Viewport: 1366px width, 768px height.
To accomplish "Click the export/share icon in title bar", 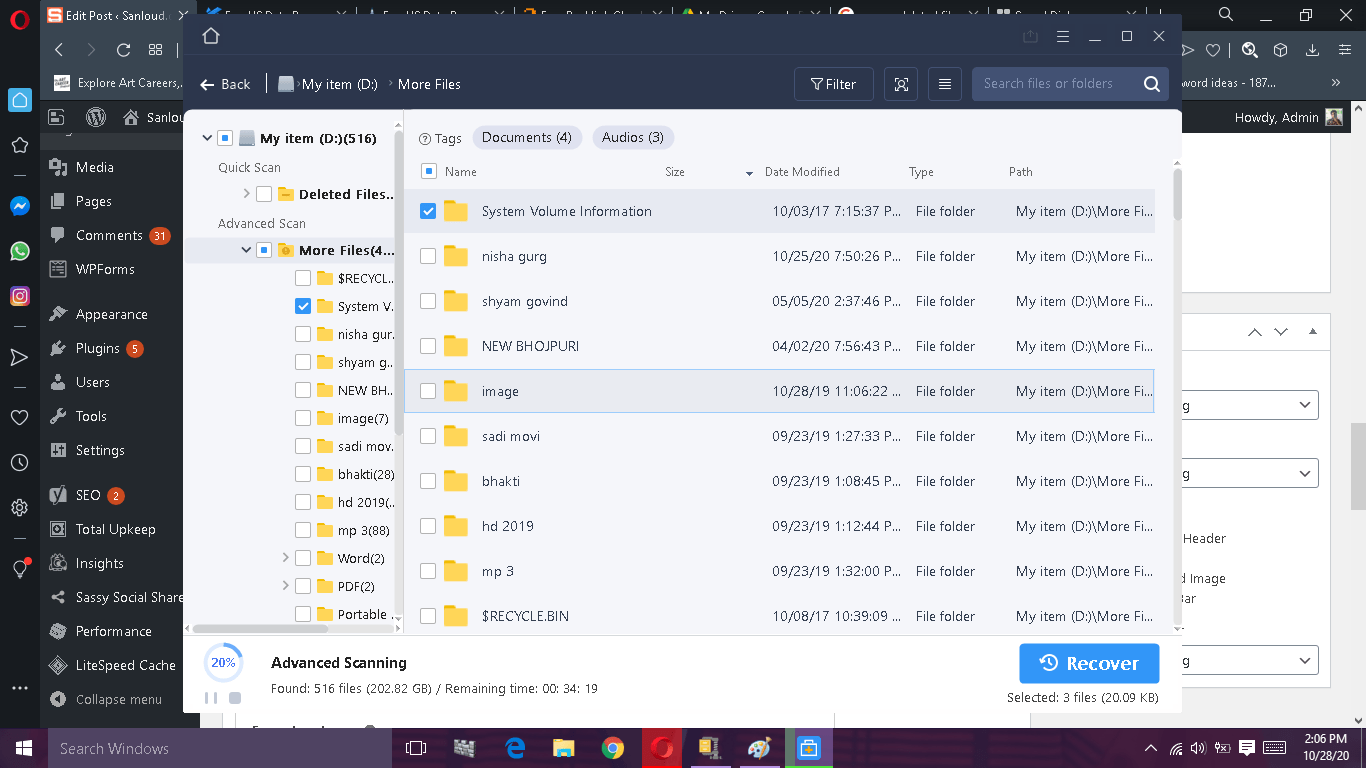I will [1030, 36].
